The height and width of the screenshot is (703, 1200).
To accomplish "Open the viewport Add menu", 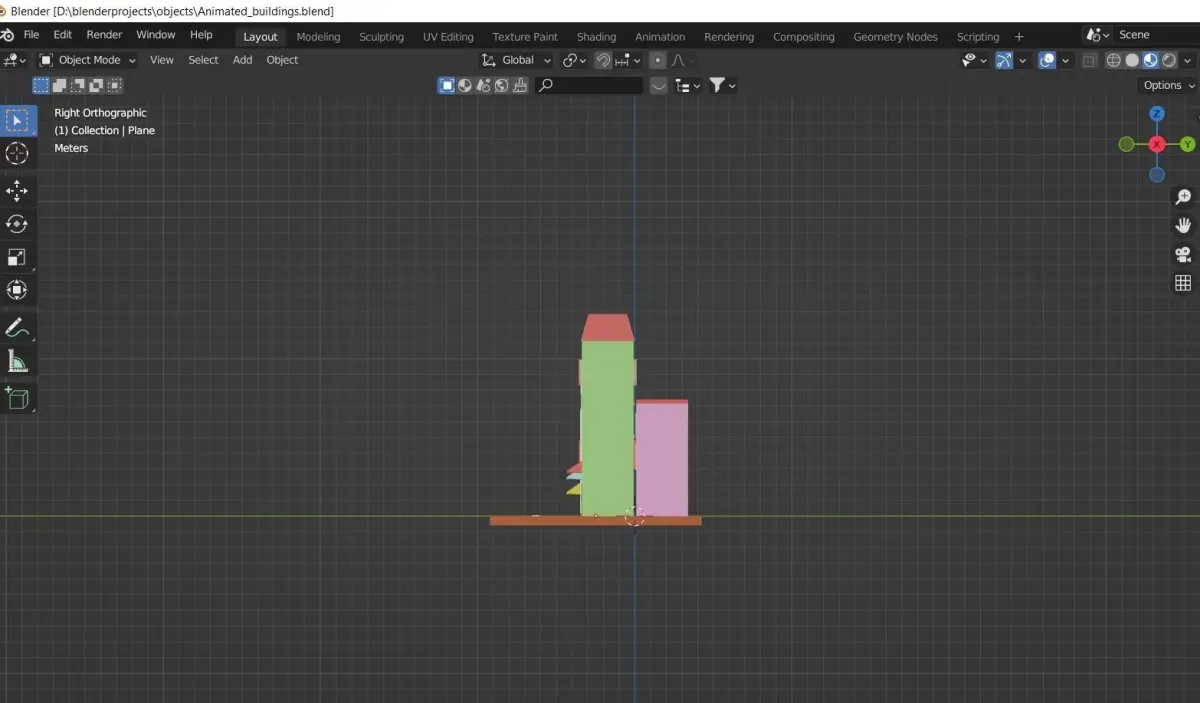I will pyautogui.click(x=242, y=60).
